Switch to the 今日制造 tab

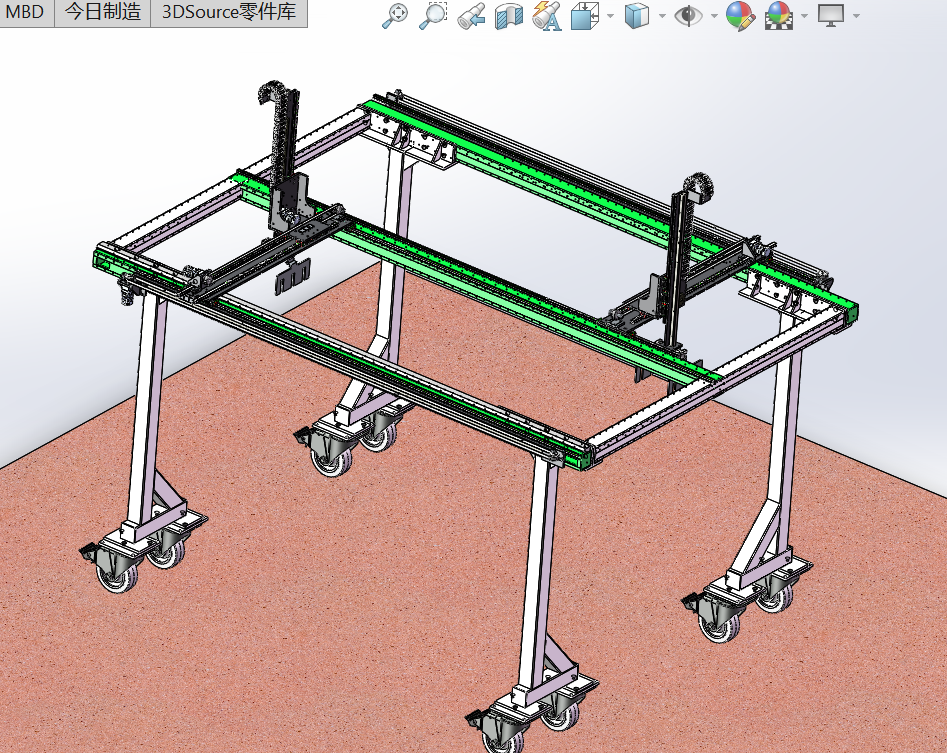[x=103, y=12]
